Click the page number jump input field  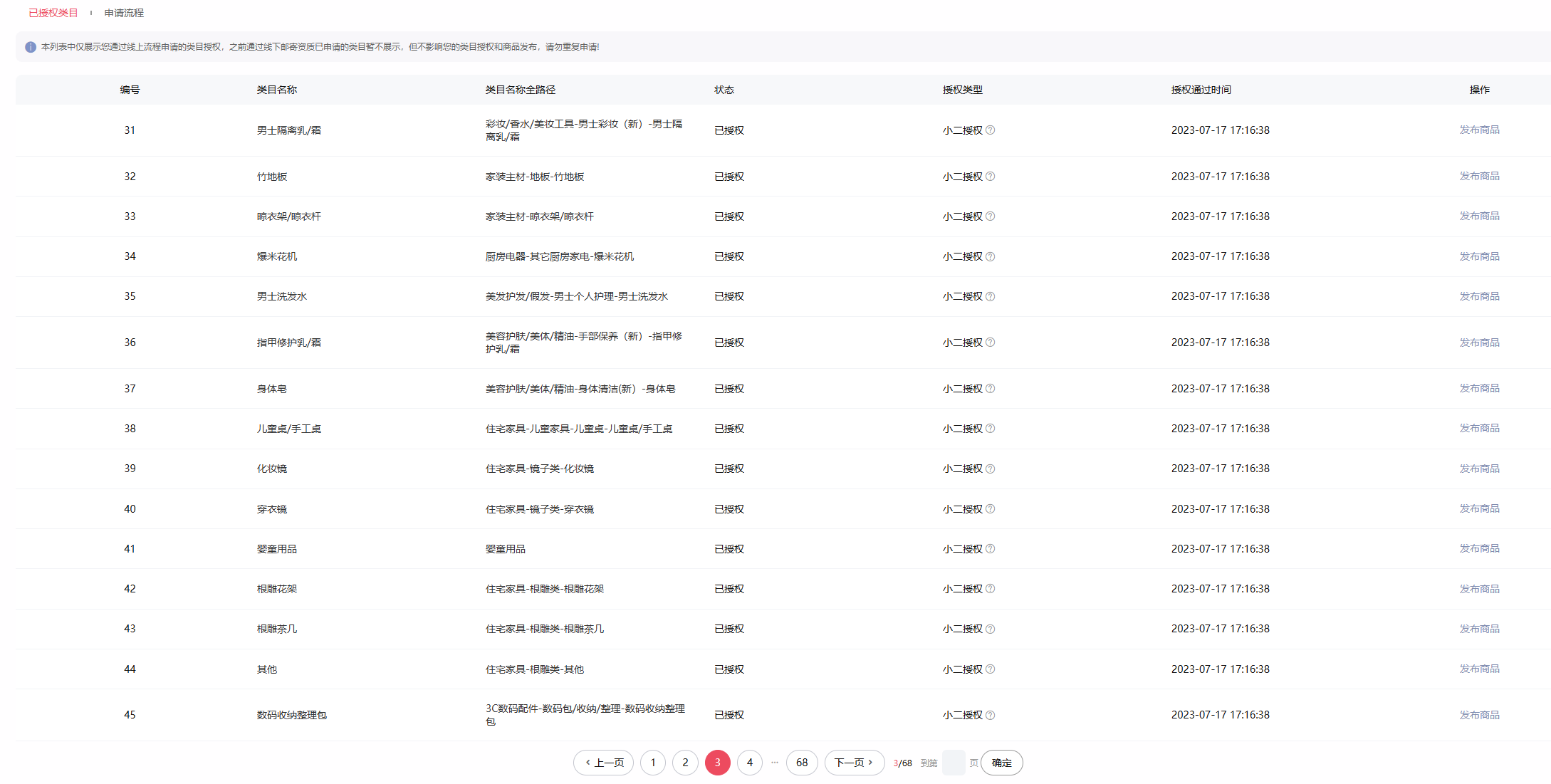pos(953,763)
